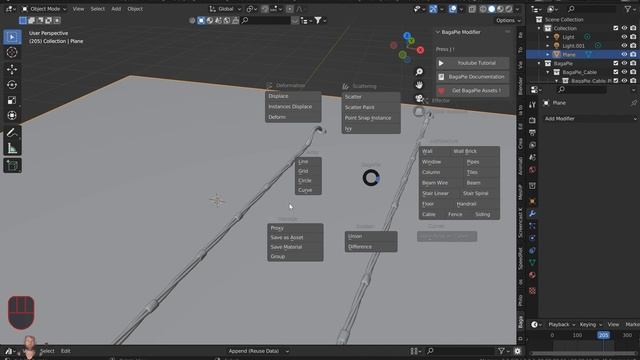Open the Tool settings tab in Properties
This screenshot has height=360, width=640.
[532, 105]
